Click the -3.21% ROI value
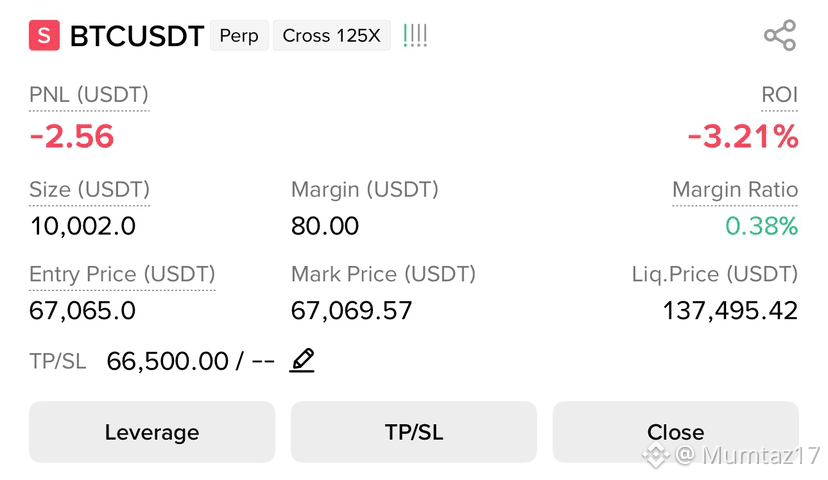The height and width of the screenshot is (480, 828). (742, 136)
